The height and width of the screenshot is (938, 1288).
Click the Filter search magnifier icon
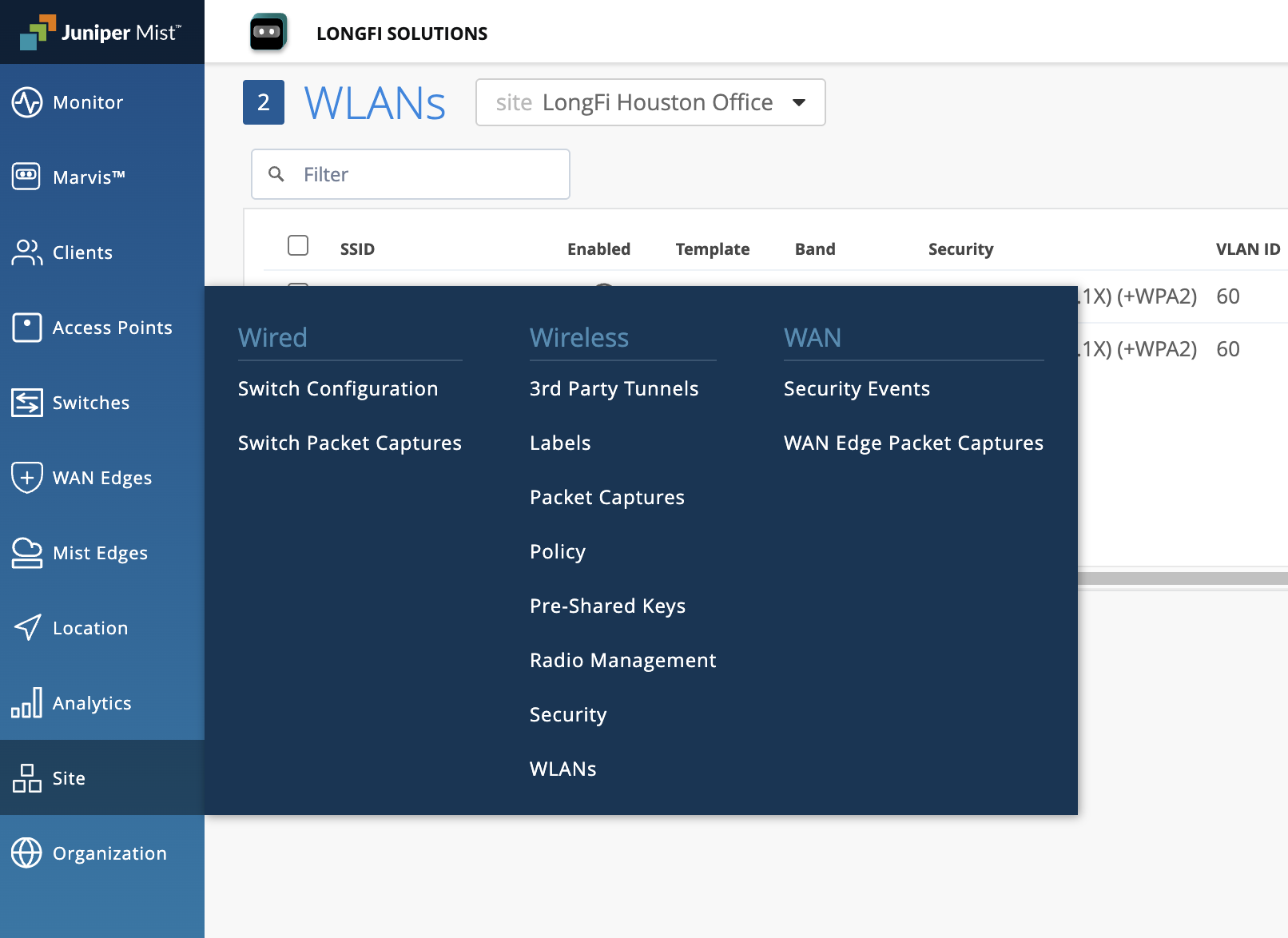(x=276, y=174)
